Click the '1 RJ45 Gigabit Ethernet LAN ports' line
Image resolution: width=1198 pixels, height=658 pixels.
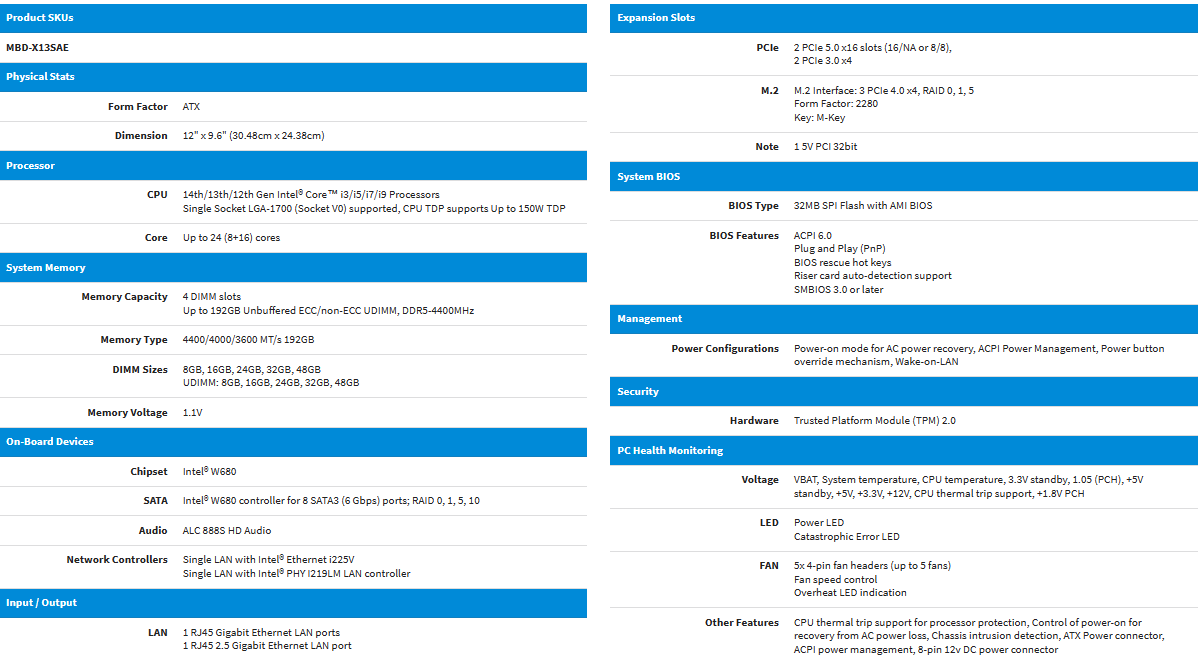(261, 633)
